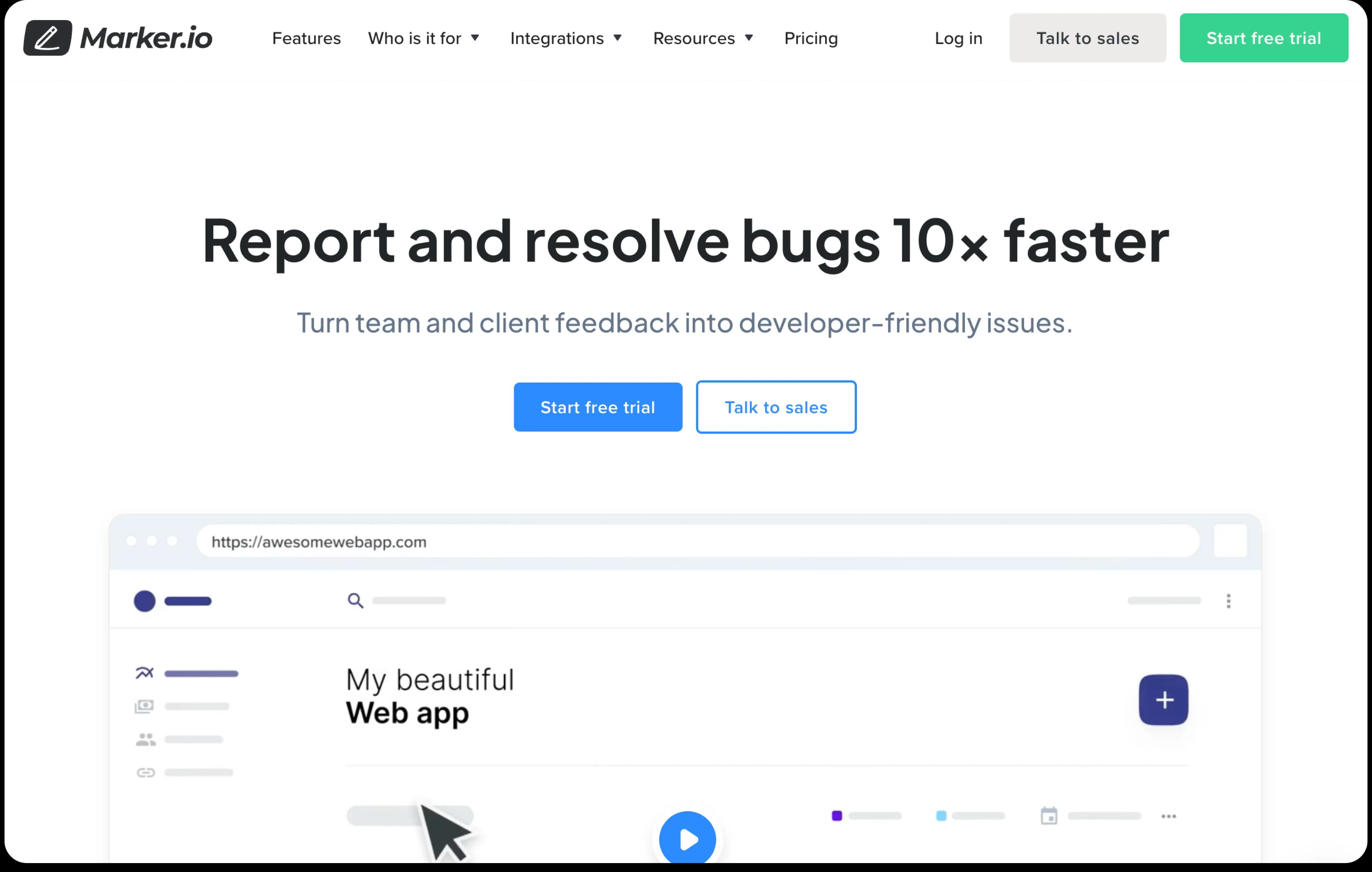Click the purple square marker near the bottom
The width and height of the screenshot is (1372, 872).
point(836,816)
